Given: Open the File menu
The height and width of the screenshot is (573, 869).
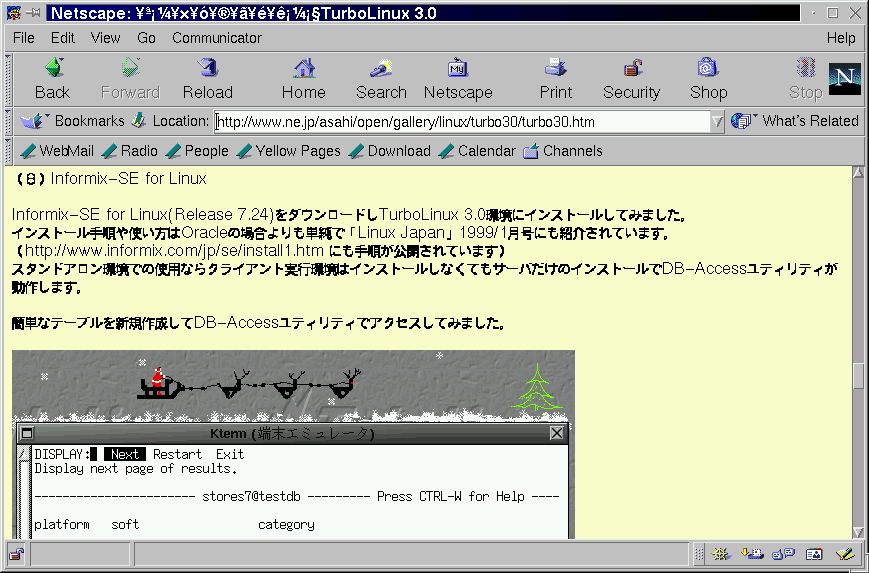Looking at the screenshot, I should [23, 38].
